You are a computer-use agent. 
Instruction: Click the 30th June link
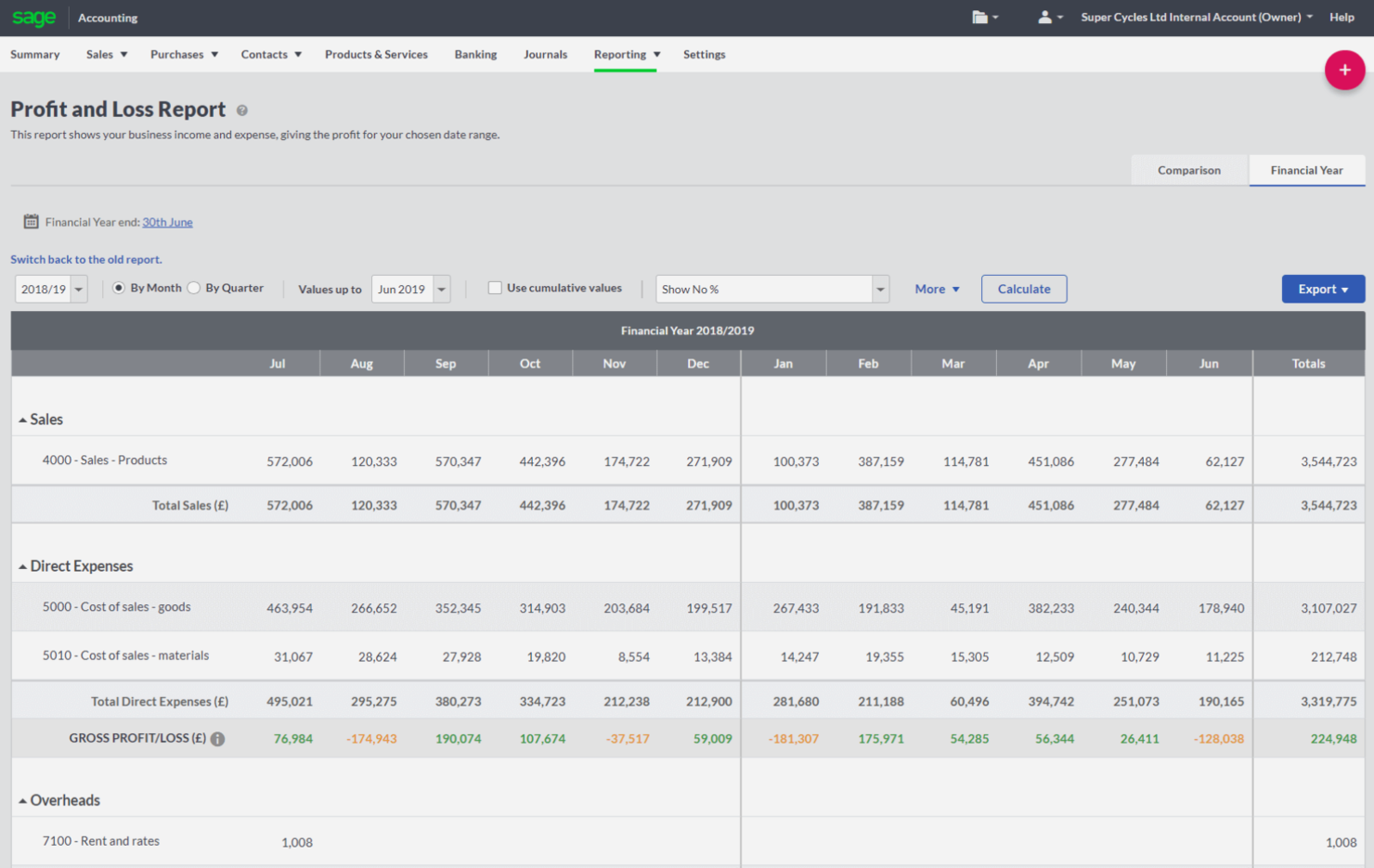(x=167, y=222)
